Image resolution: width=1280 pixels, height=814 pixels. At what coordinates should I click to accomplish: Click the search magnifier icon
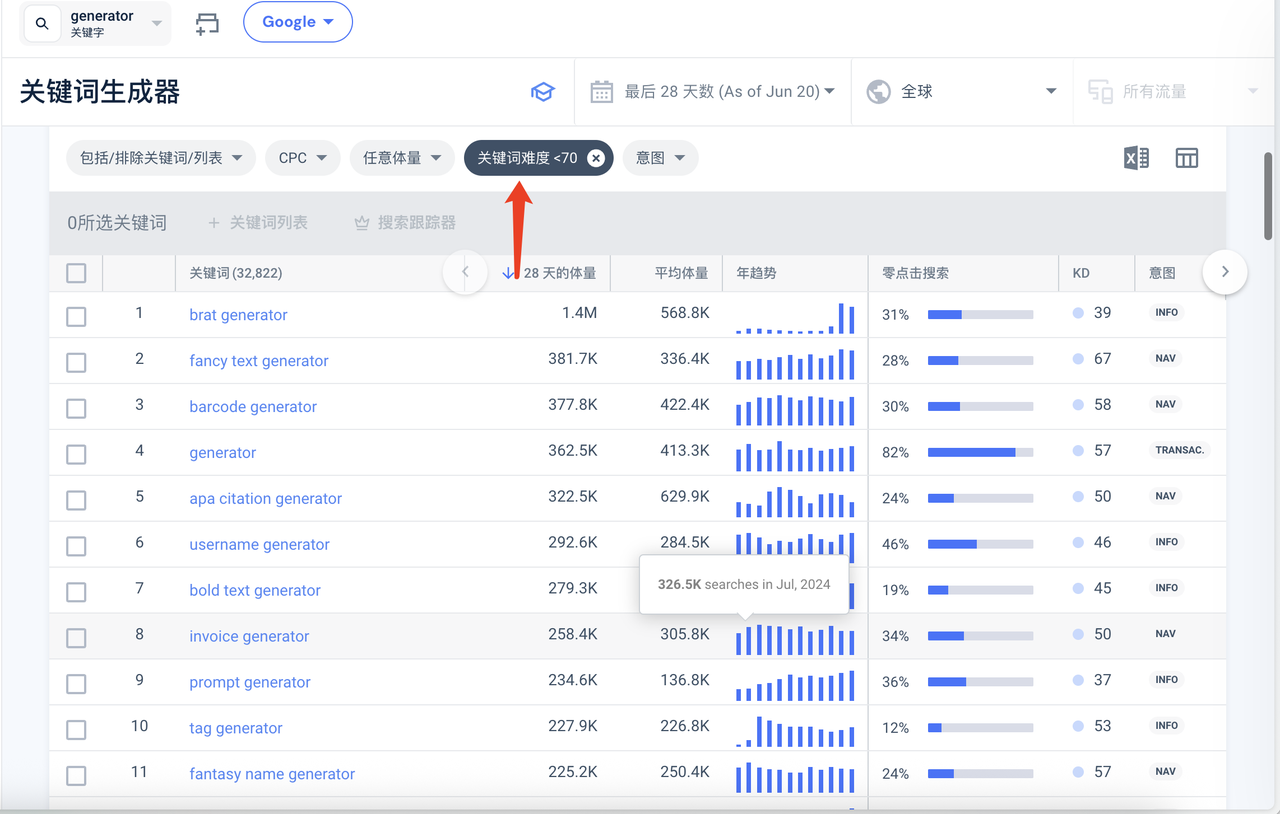[x=42, y=24]
